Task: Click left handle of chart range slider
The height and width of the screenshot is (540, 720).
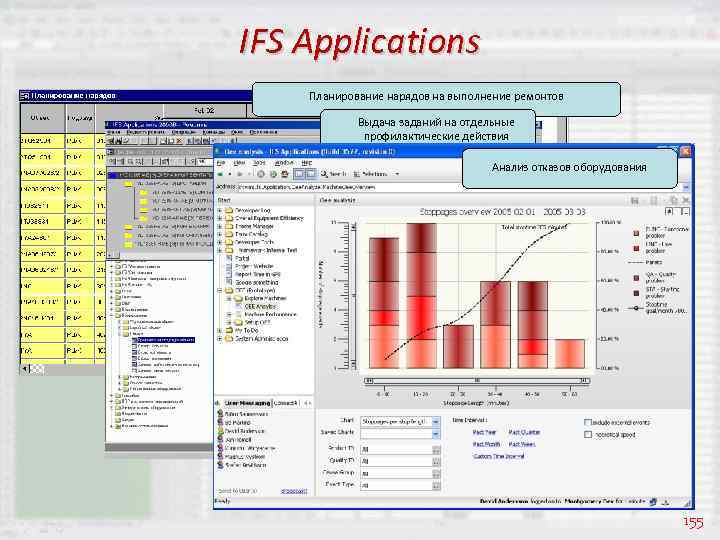Action: 368,381
